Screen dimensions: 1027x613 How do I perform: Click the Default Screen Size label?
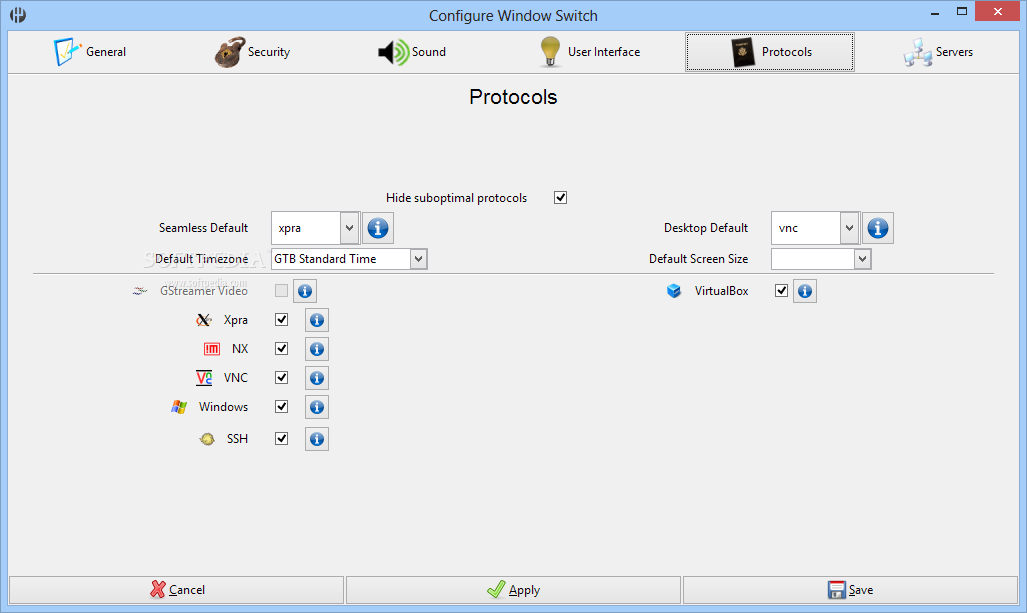pos(698,259)
